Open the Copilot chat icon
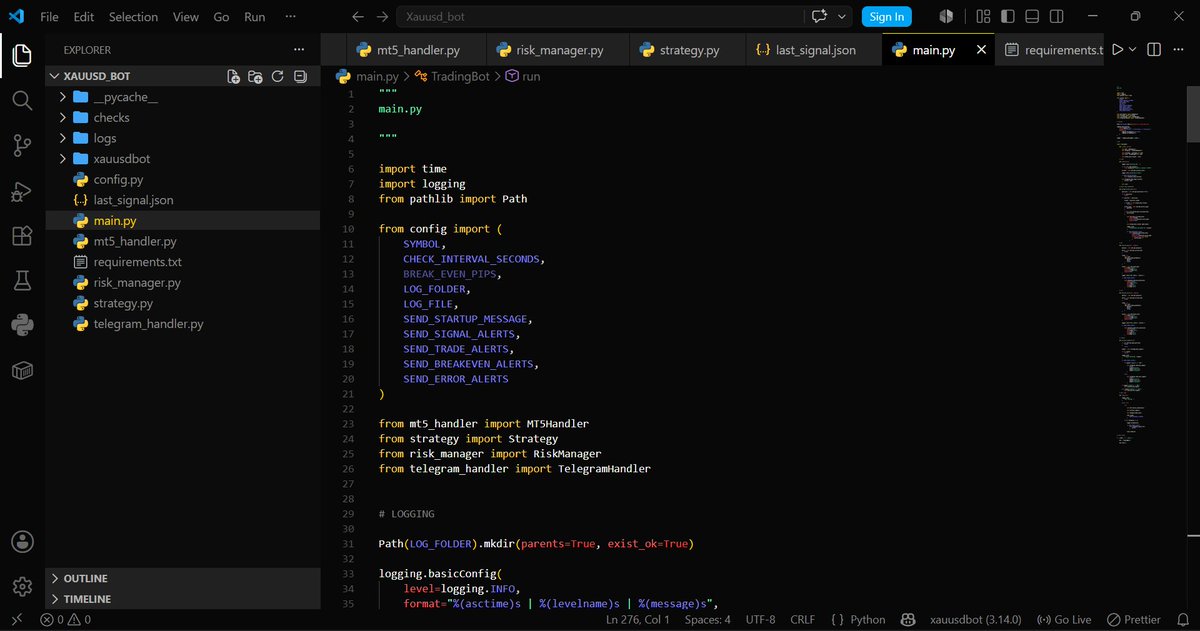The height and width of the screenshot is (631, 1200). point(820,17)
